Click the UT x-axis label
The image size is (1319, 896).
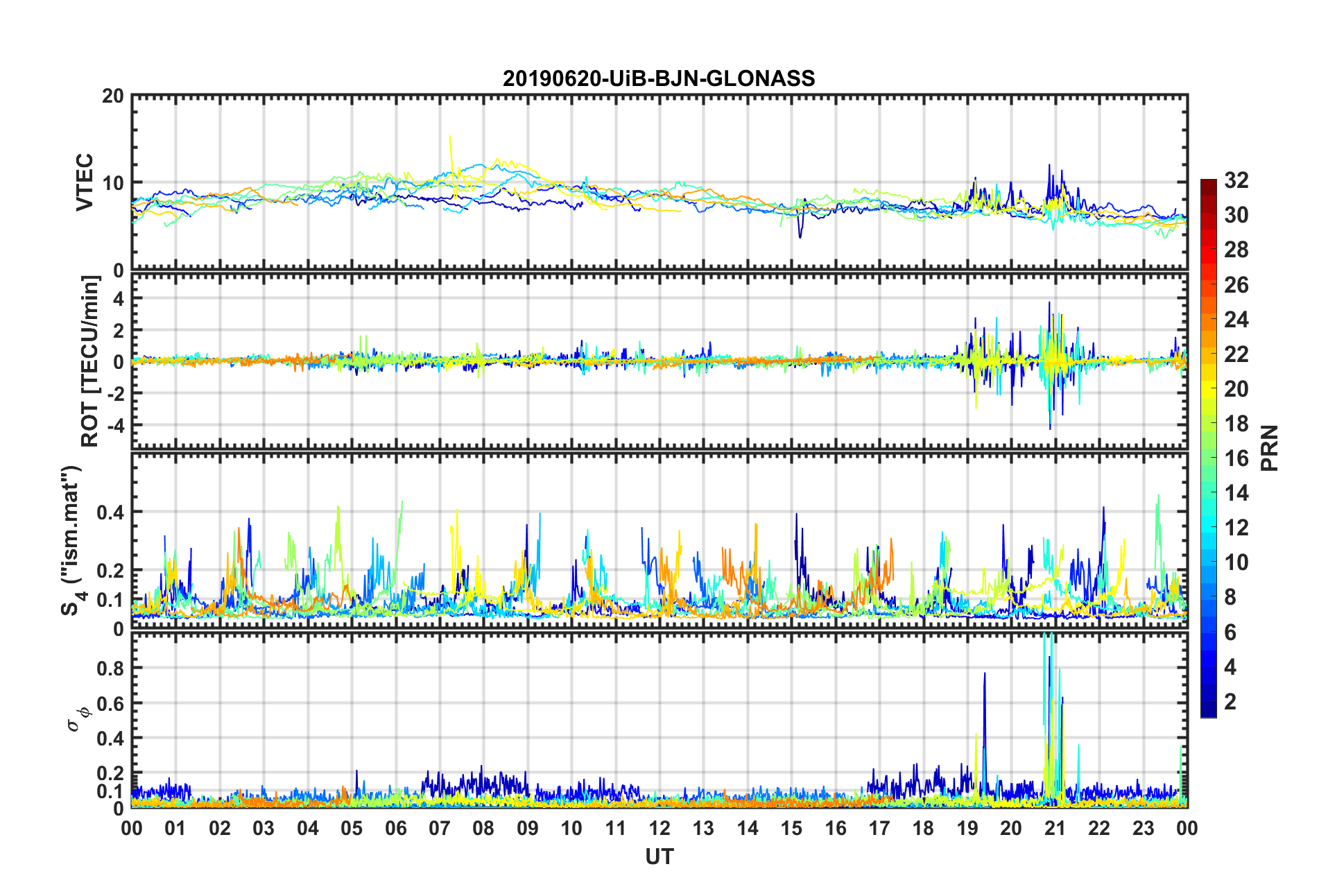click(x=659, y=857)
